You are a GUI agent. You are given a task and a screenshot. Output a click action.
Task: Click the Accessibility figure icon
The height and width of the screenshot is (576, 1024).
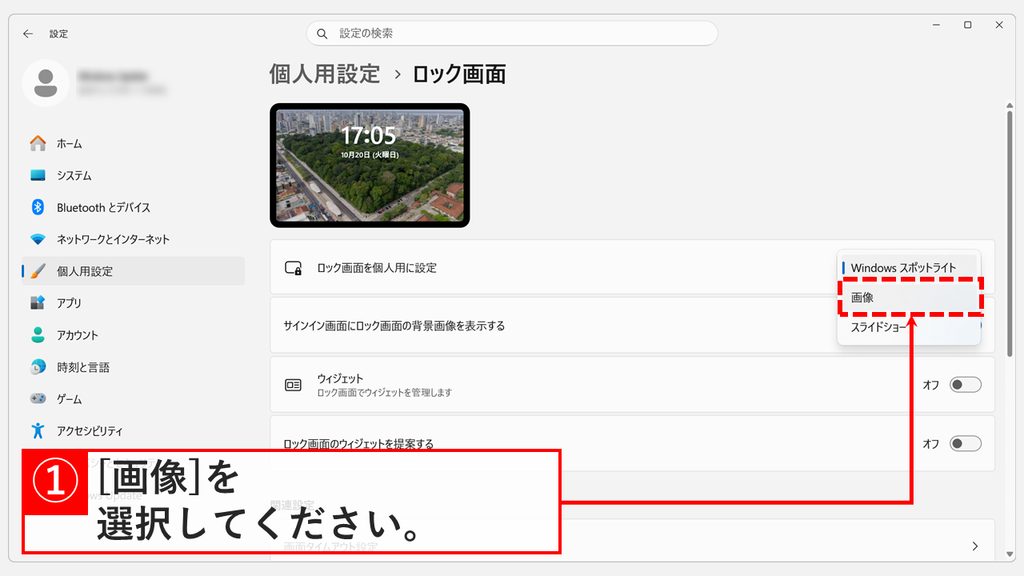point(38,430)
